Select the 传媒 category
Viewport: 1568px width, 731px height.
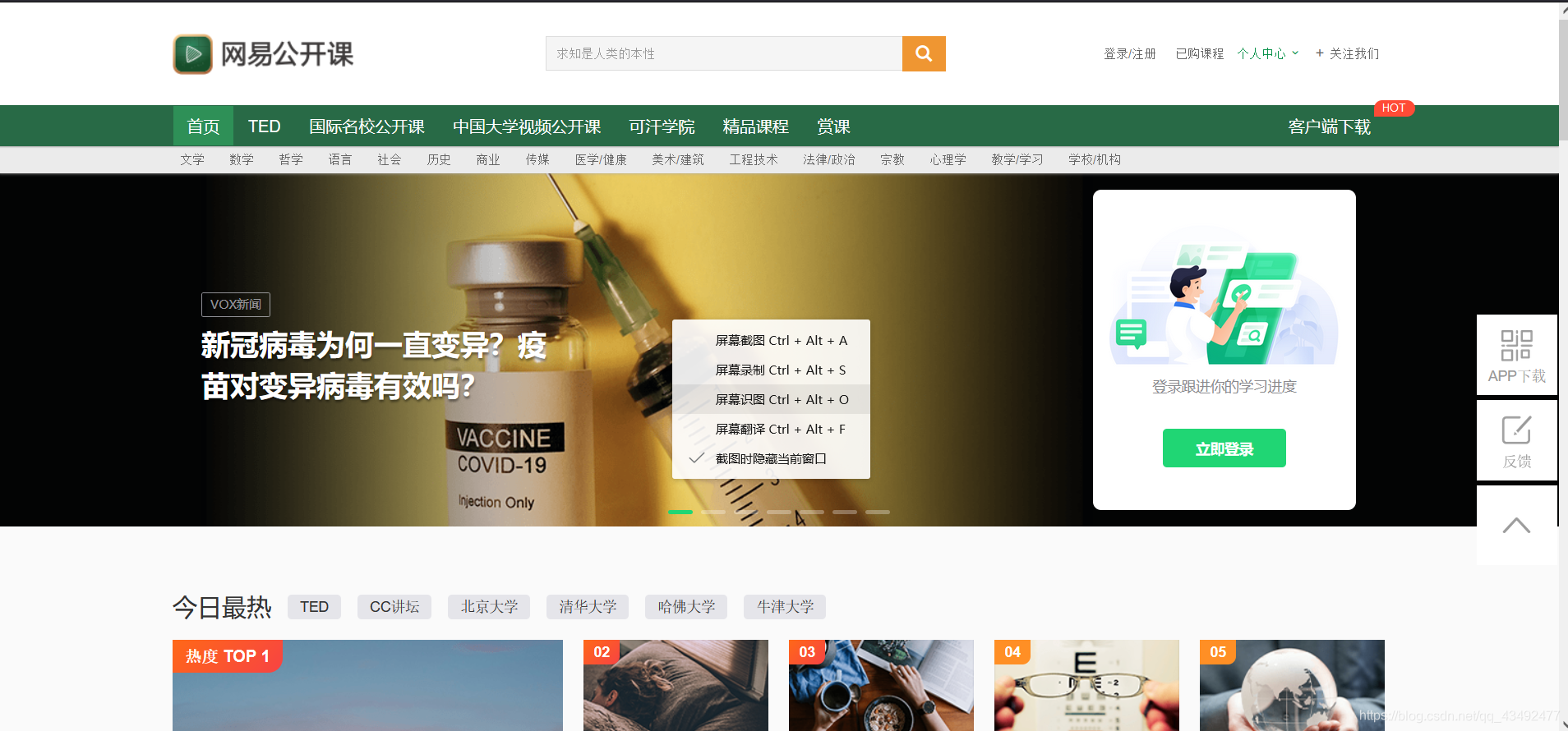537,159
